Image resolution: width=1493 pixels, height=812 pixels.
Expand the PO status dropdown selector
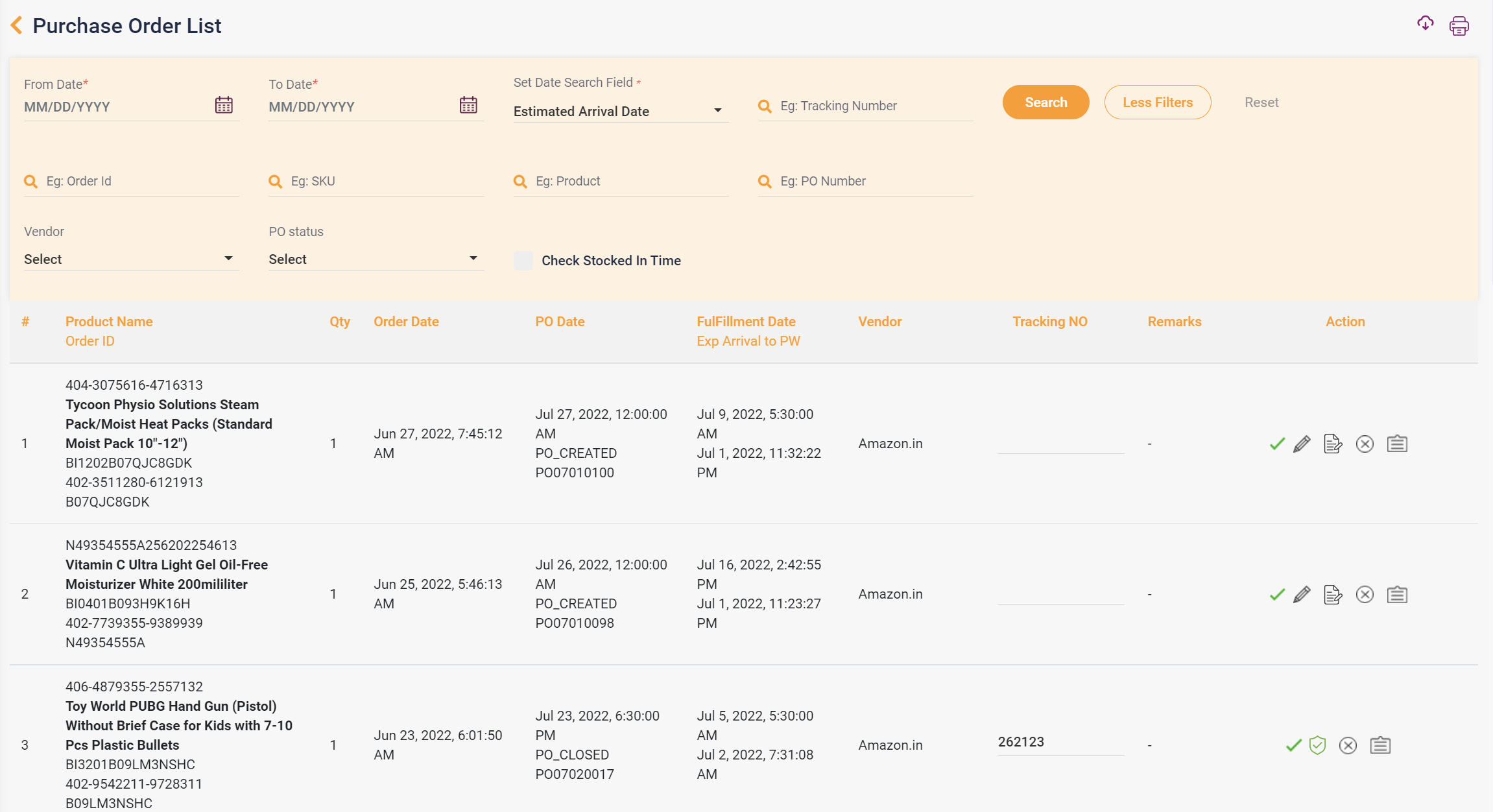click(371, 259)
